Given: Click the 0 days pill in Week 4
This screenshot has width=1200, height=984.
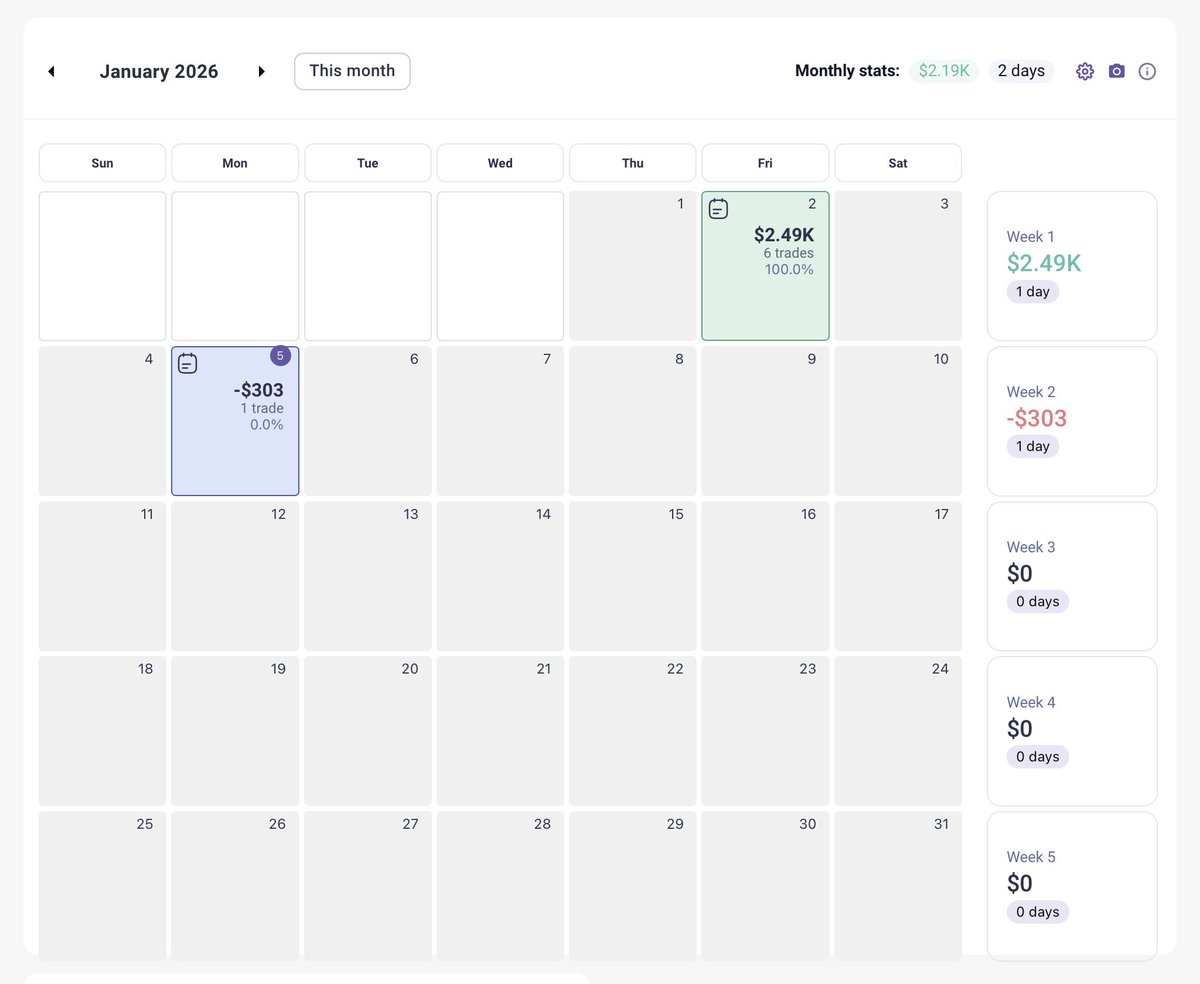Looking at the screenshot, I should pyautogui.click(x=1038, y=757).
